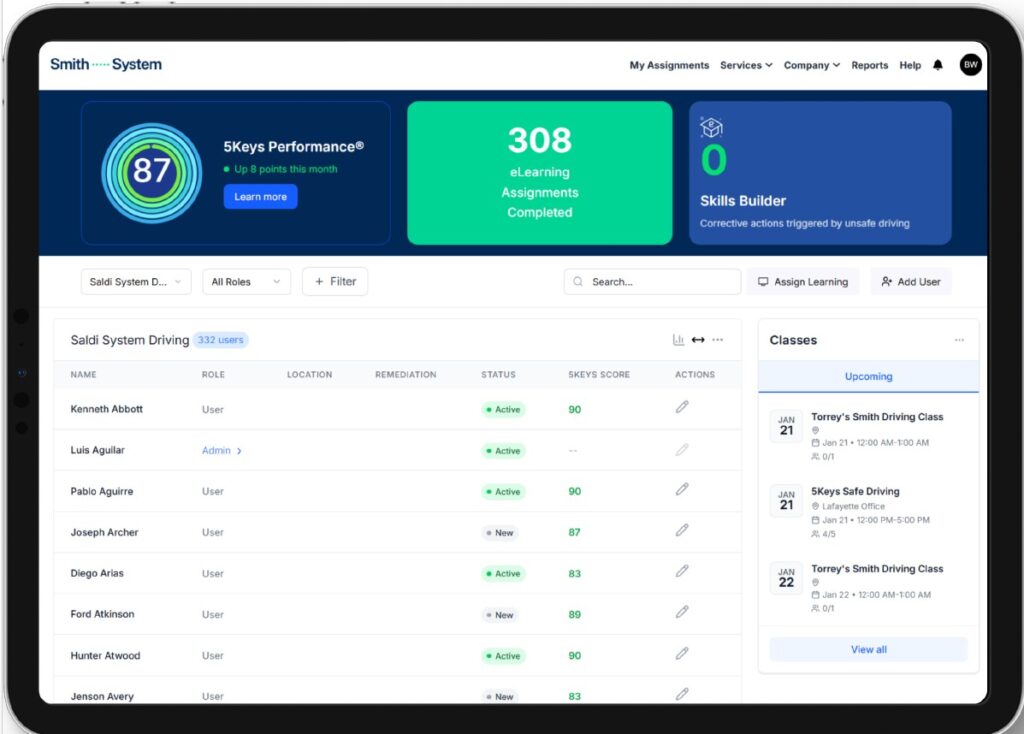Open Luis Aguilar's Admin role link
Image resolution: width=1024 pixels, height=734 pixels.
[x=218, y=450]
